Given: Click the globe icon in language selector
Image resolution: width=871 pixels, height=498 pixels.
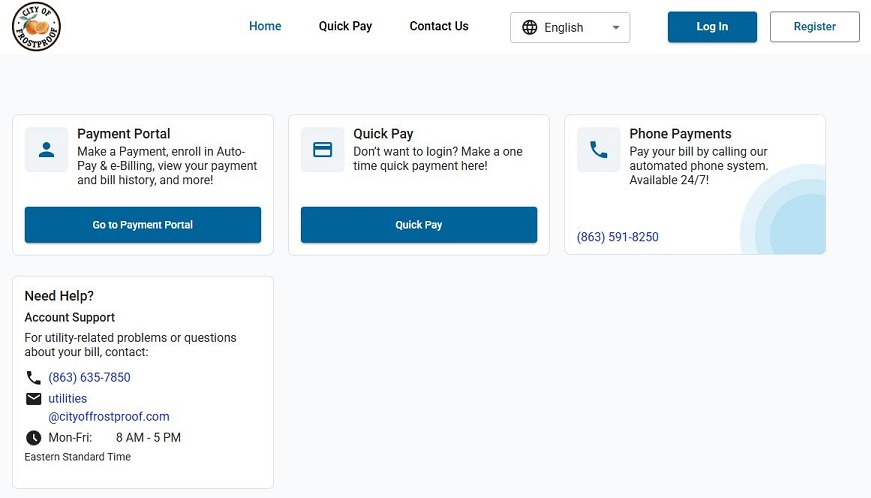Looking at the screenshot, I should (530, 28).
